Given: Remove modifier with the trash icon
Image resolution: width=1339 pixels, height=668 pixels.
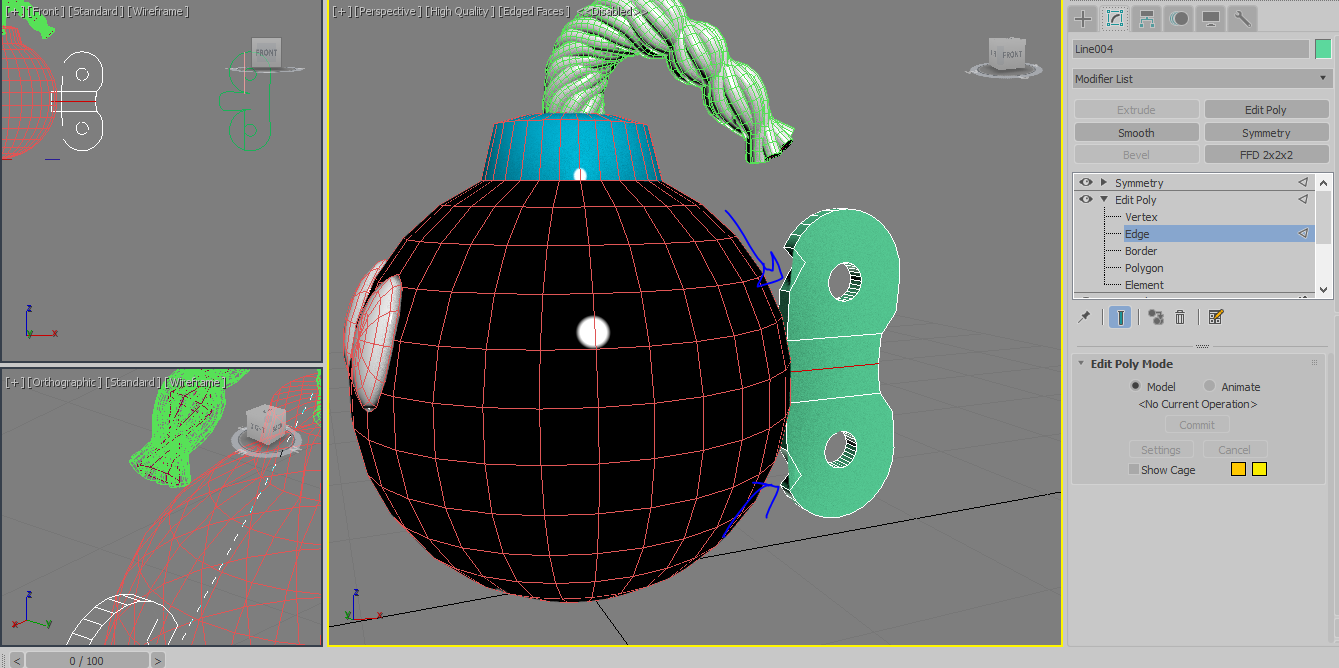Looking at the screenshot, I should [1180, 317].
